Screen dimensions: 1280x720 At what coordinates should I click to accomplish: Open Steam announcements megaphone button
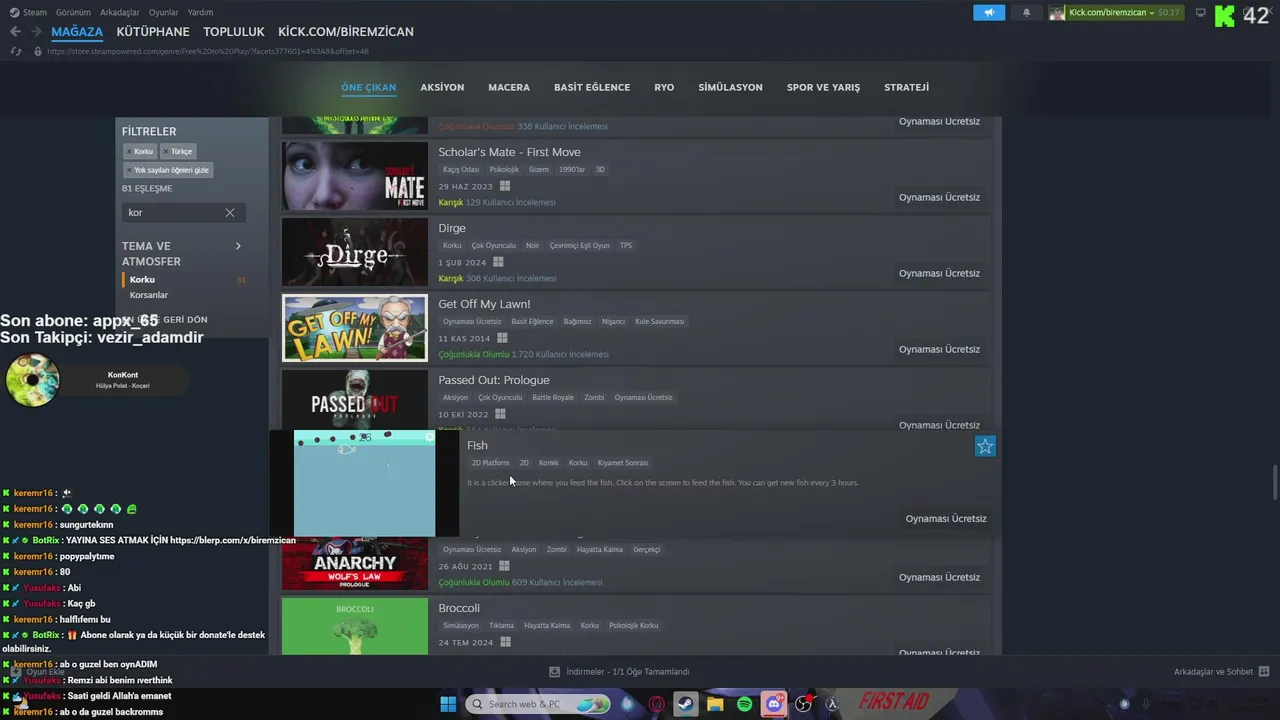coord(989,13)
